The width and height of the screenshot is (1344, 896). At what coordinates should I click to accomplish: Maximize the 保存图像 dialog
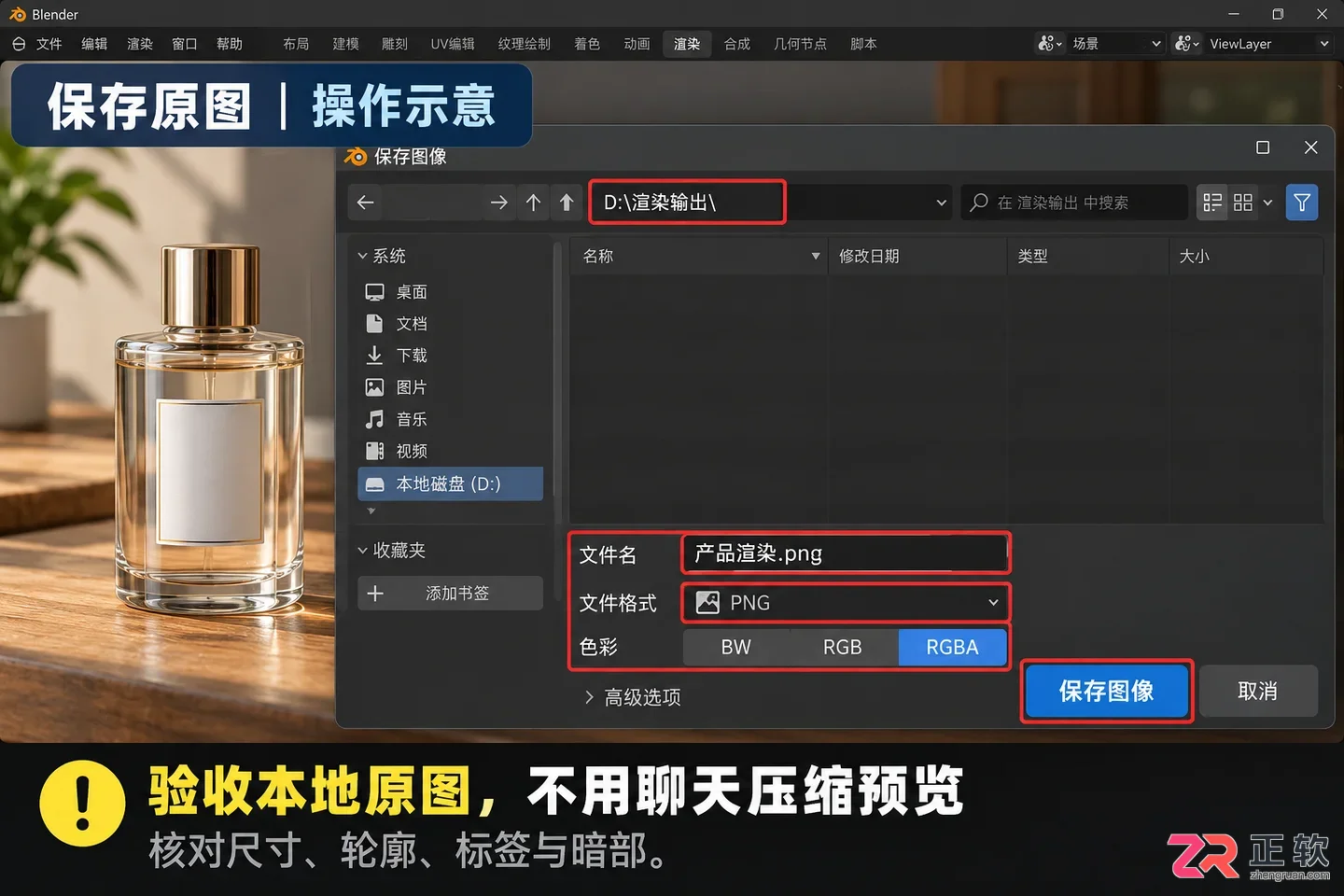[x=1263, y=147]
